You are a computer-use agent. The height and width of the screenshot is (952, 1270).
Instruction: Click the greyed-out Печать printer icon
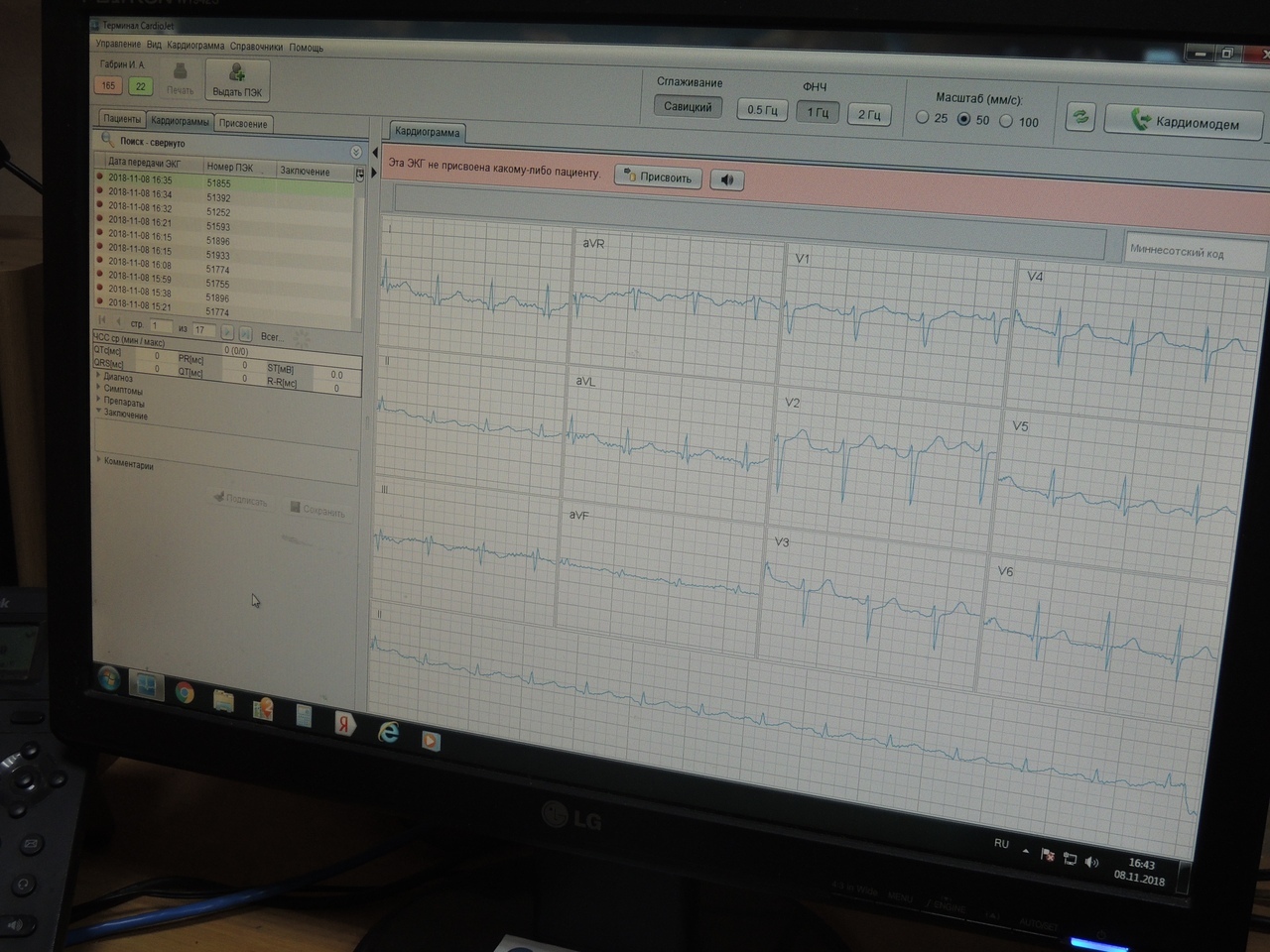[x=180, y=71]
